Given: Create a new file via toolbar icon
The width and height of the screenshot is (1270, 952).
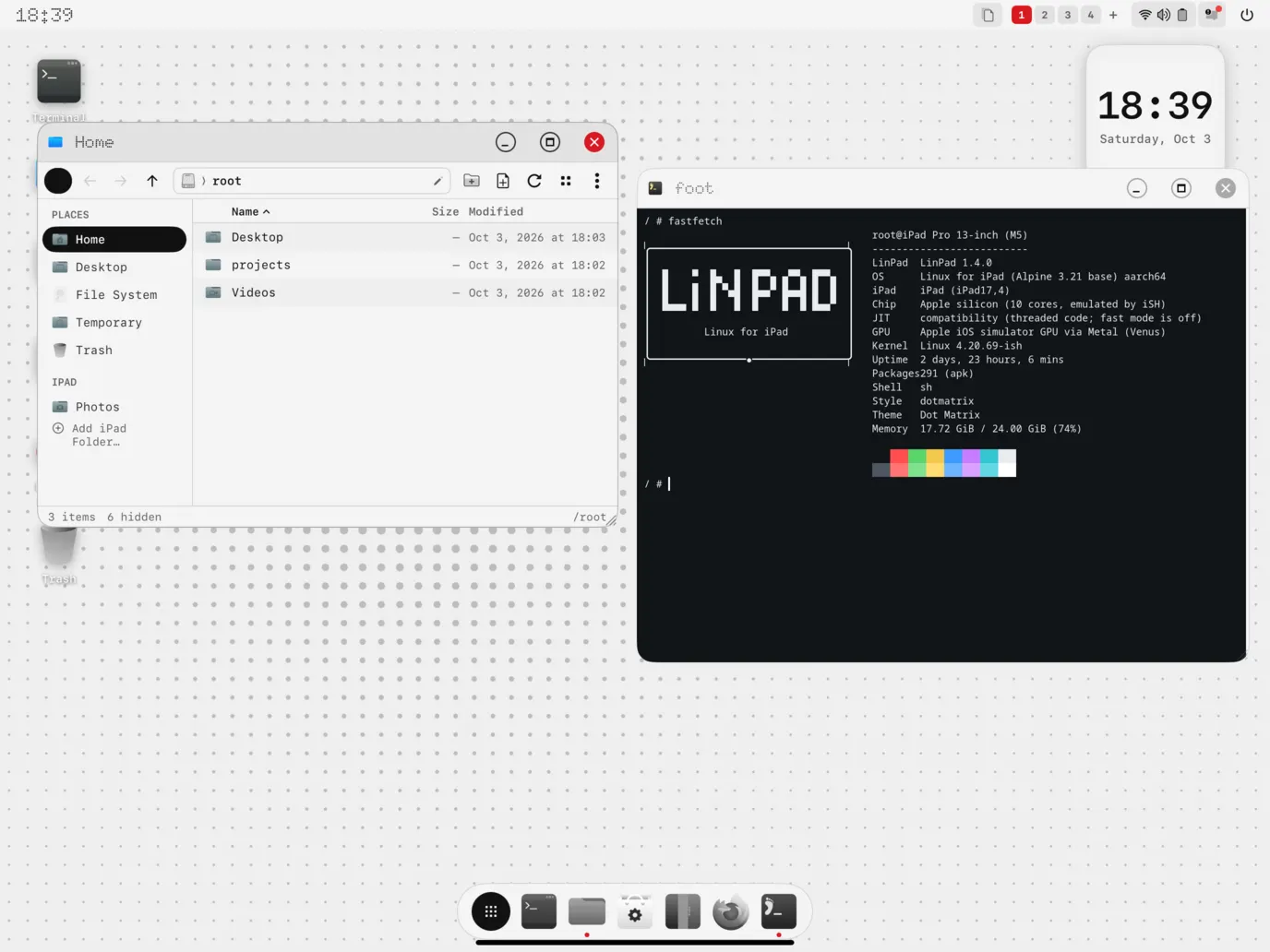Looking at the screenshot, I should pyautogui.click(x=503, y=181).
